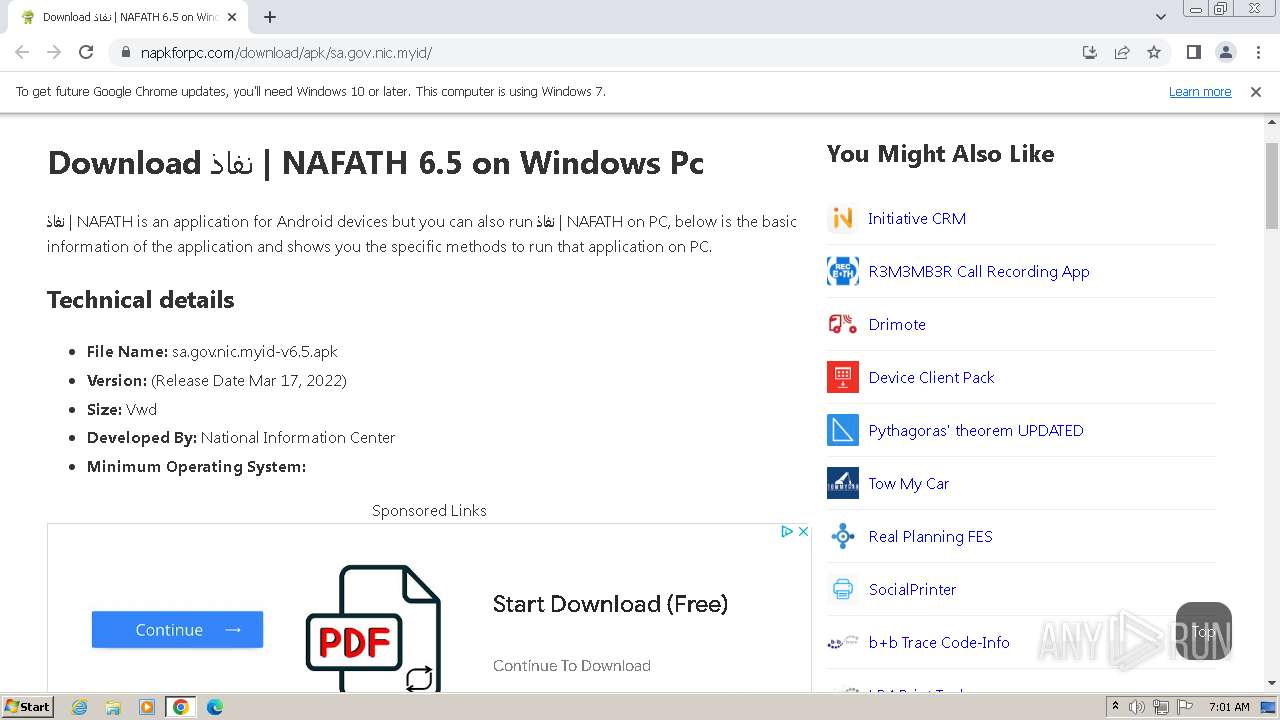Click the Drimote app icon
The height and width of the screenshot is (720, 1280).
843,324
